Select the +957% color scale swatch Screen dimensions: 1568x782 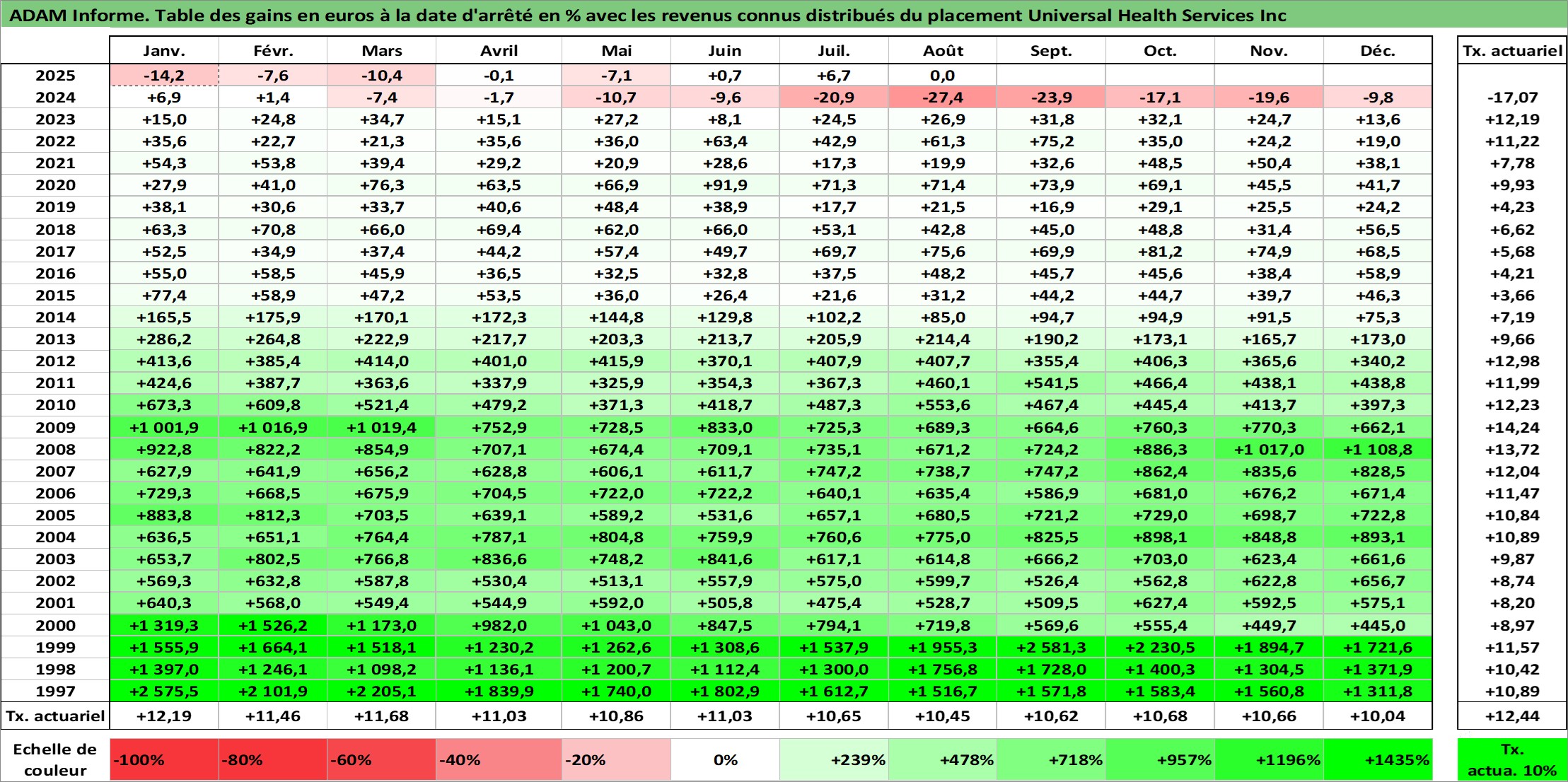[1160, 760]
